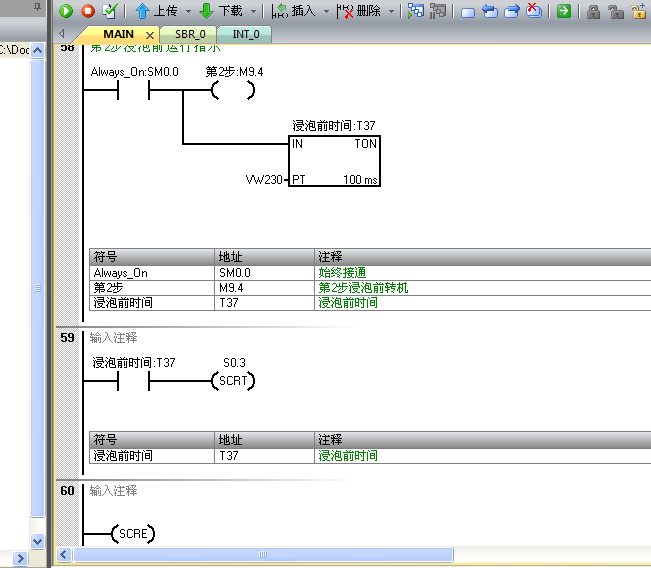Click the M9.4 address cell
The image size is (651, 568).
point(264,288)
